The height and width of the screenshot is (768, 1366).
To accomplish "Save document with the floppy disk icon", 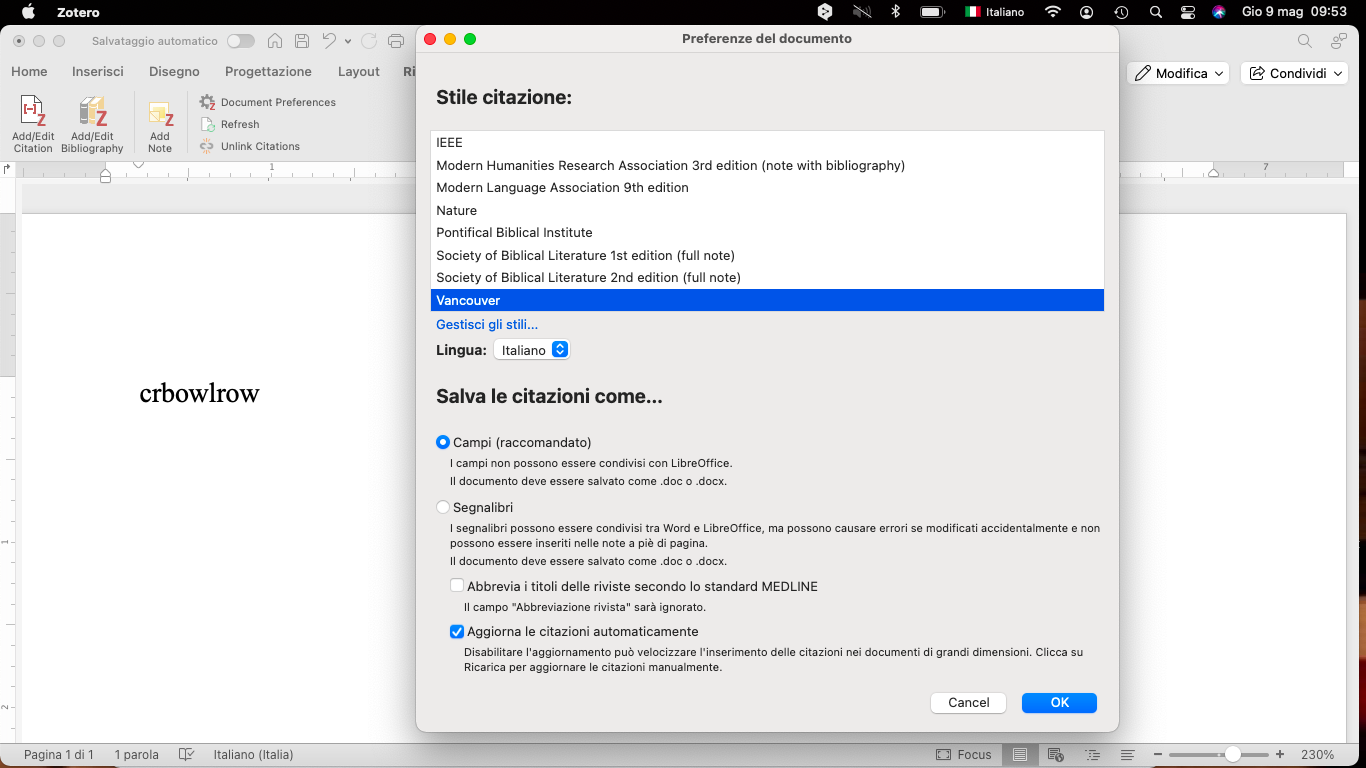I will point(302,41).
